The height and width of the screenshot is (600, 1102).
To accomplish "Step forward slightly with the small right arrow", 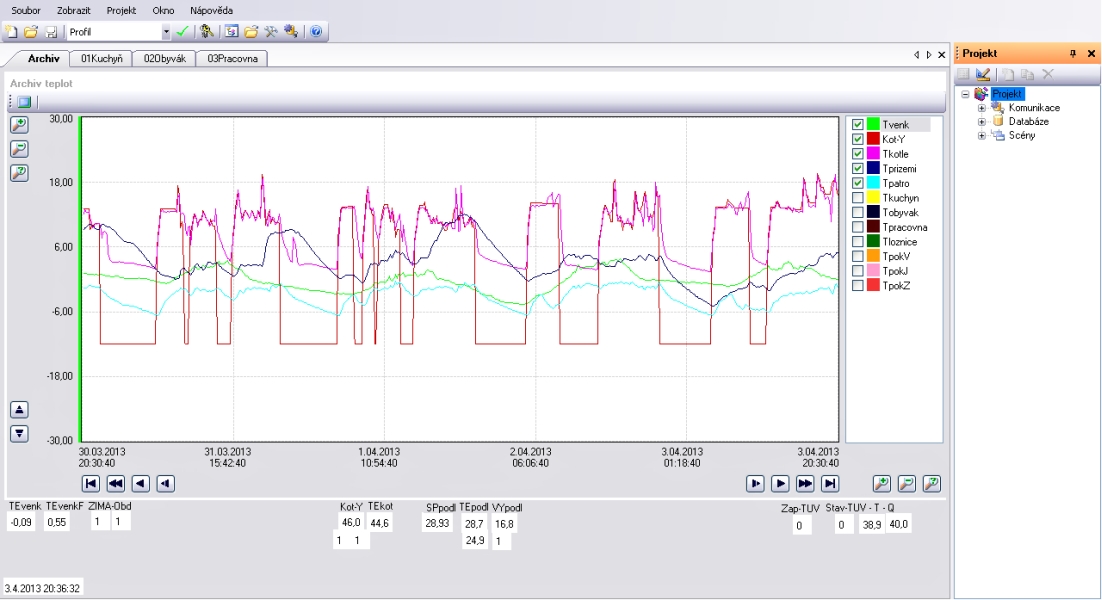I will point(756,483).
